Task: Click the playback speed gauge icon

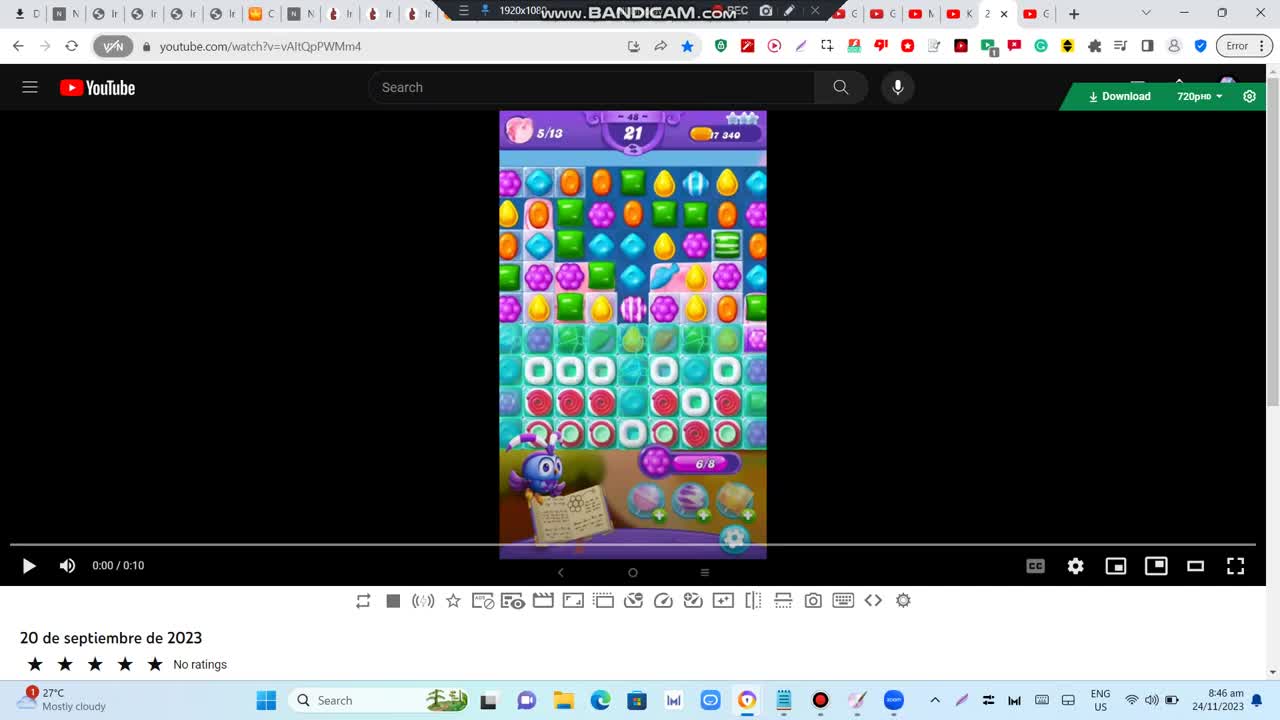Action: (x=663, y=600)
